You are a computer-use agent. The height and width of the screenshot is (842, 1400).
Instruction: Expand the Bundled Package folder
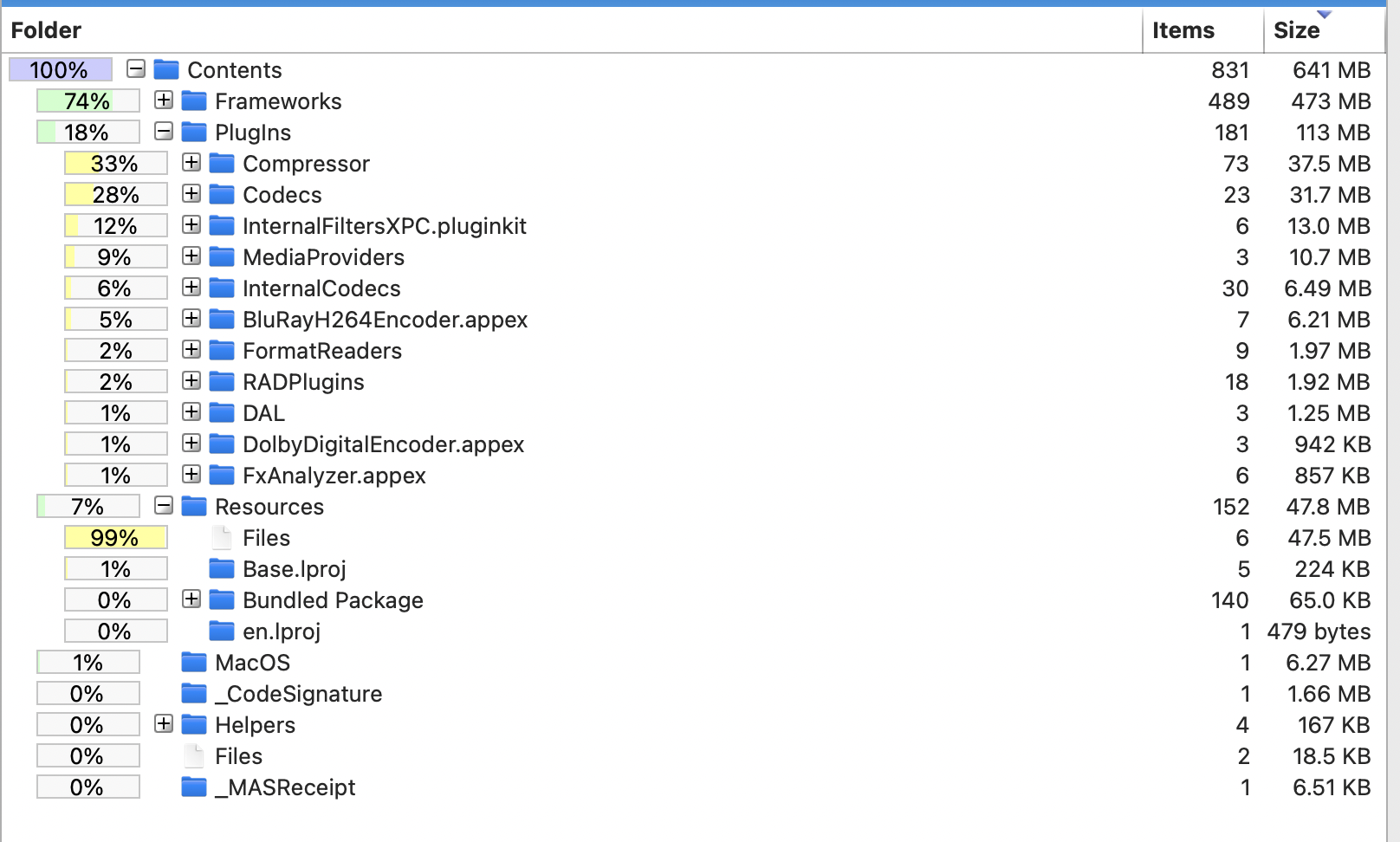[191, 599]
